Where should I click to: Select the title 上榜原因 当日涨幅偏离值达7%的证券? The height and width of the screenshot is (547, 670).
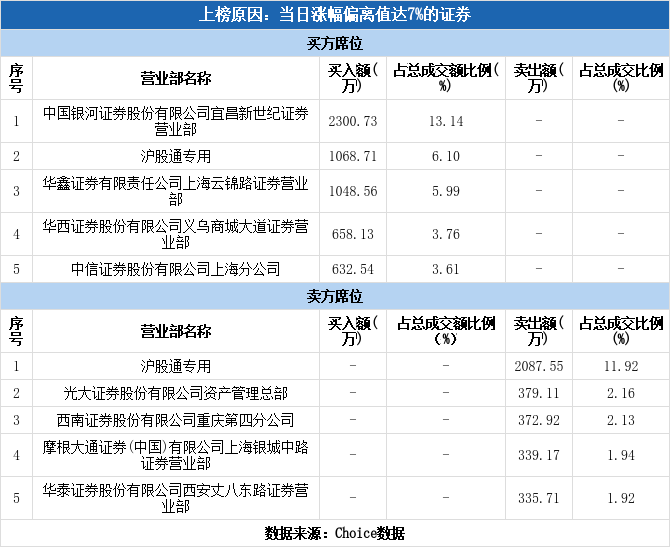335,15
